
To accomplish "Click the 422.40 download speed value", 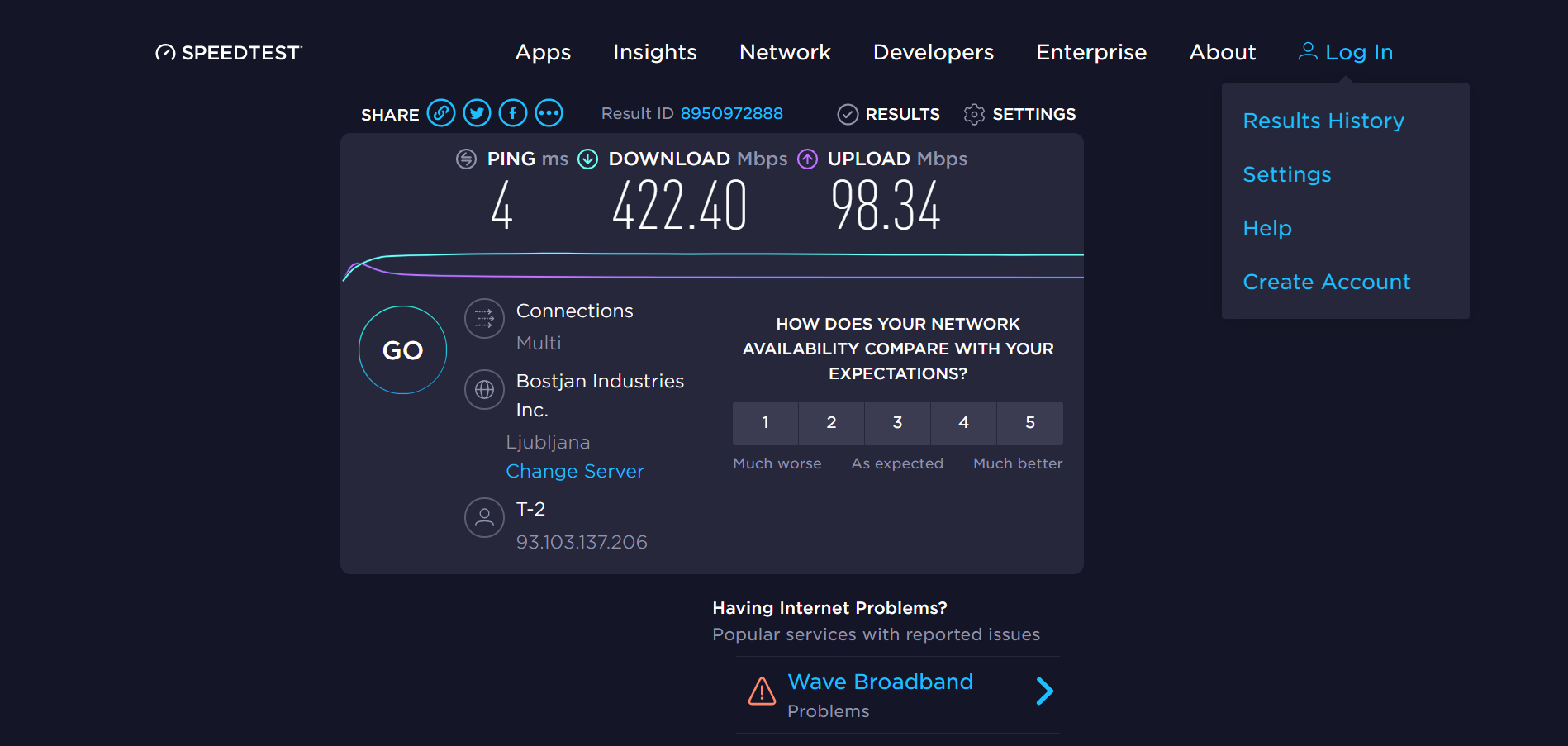I will pos(679,206).
